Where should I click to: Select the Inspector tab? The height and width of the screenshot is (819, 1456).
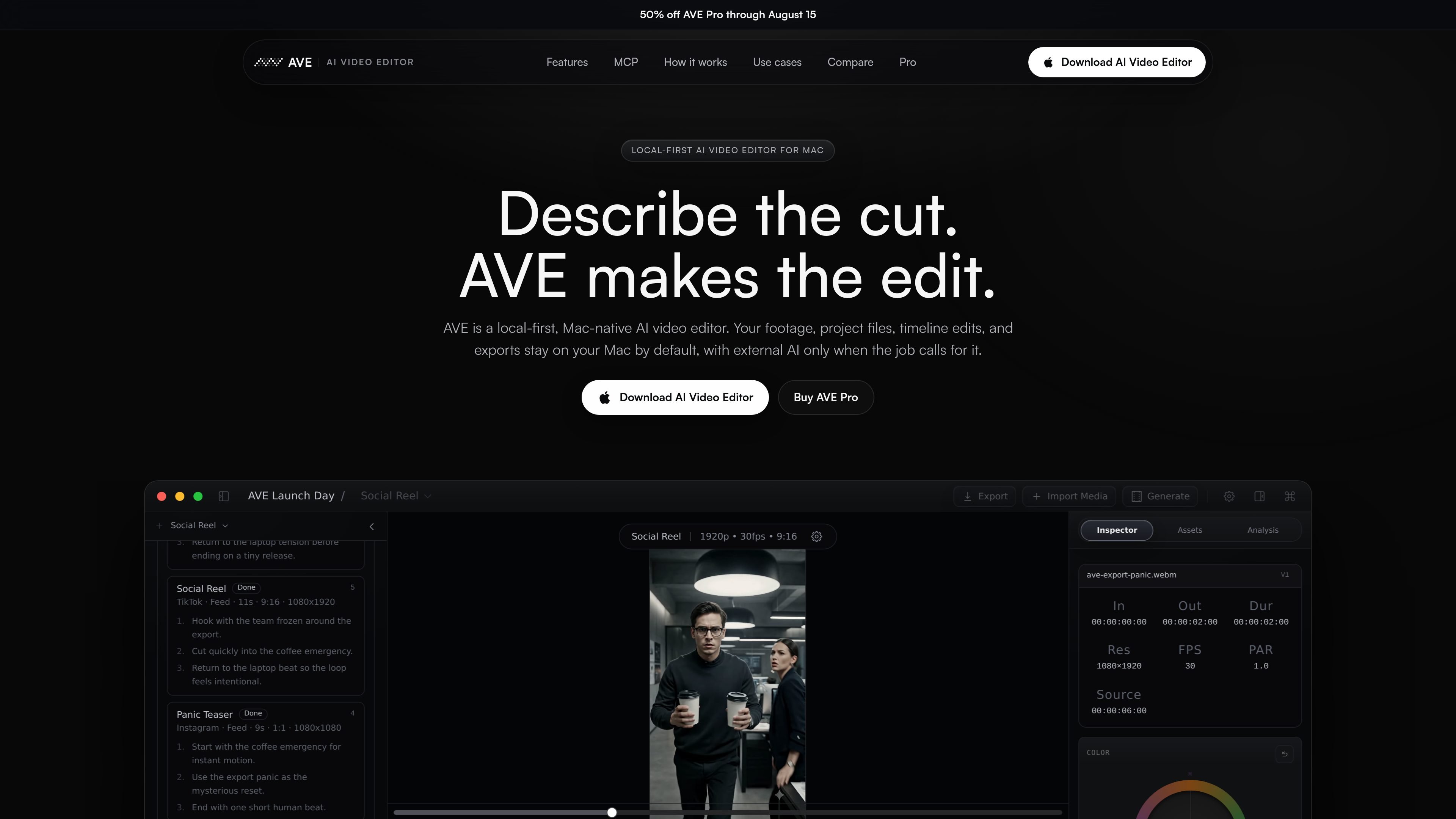(1117, 530)
